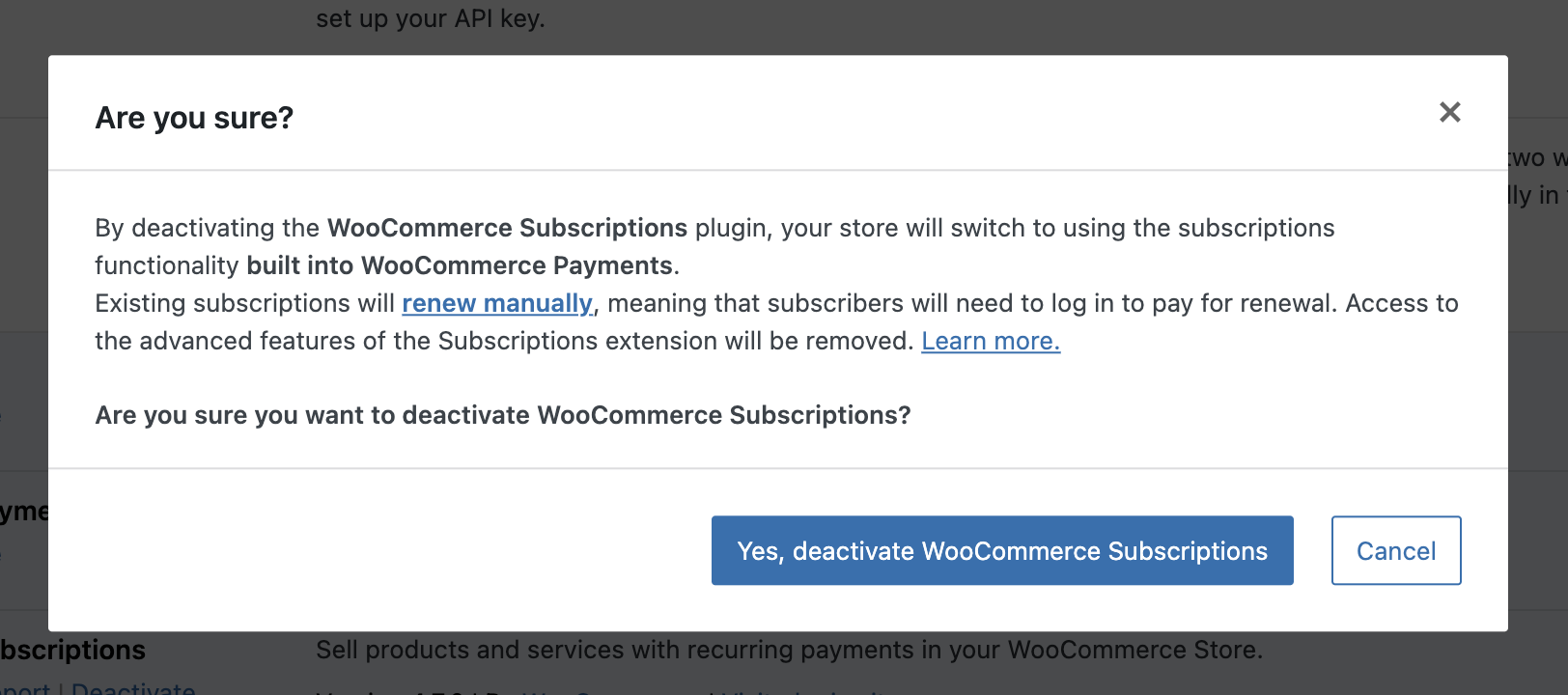Click the partially hidden Subscriptions plugin name
1568x695 pixels.
[73, 650]
